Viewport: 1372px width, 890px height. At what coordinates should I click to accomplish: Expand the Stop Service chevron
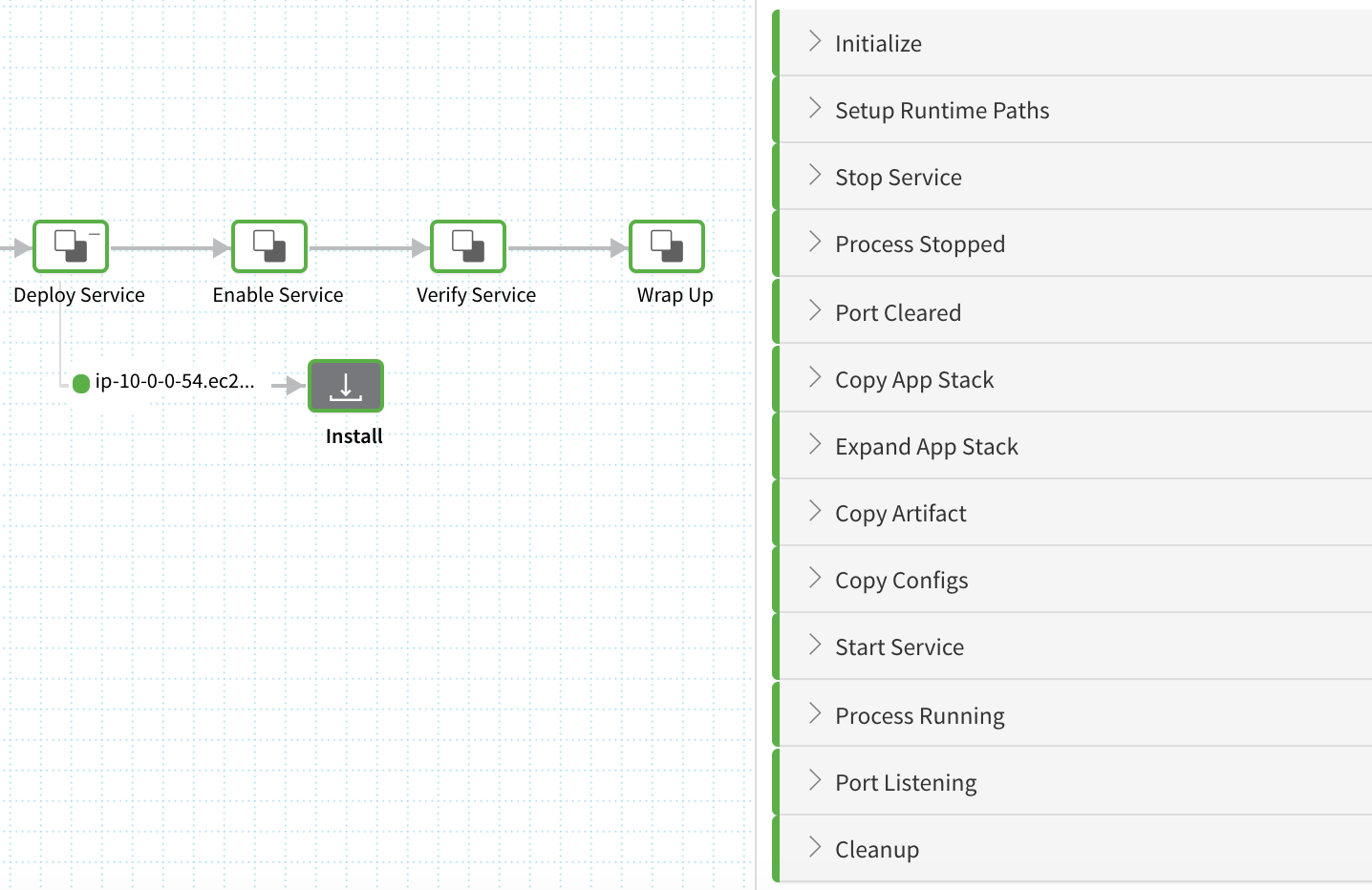pyautogui.click(x=815, y=175)
